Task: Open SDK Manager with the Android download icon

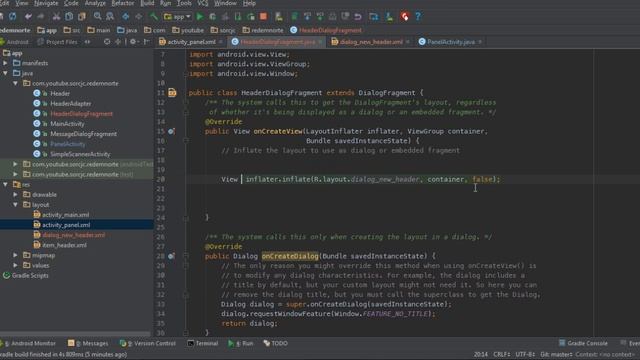Action: pos(389,17)
